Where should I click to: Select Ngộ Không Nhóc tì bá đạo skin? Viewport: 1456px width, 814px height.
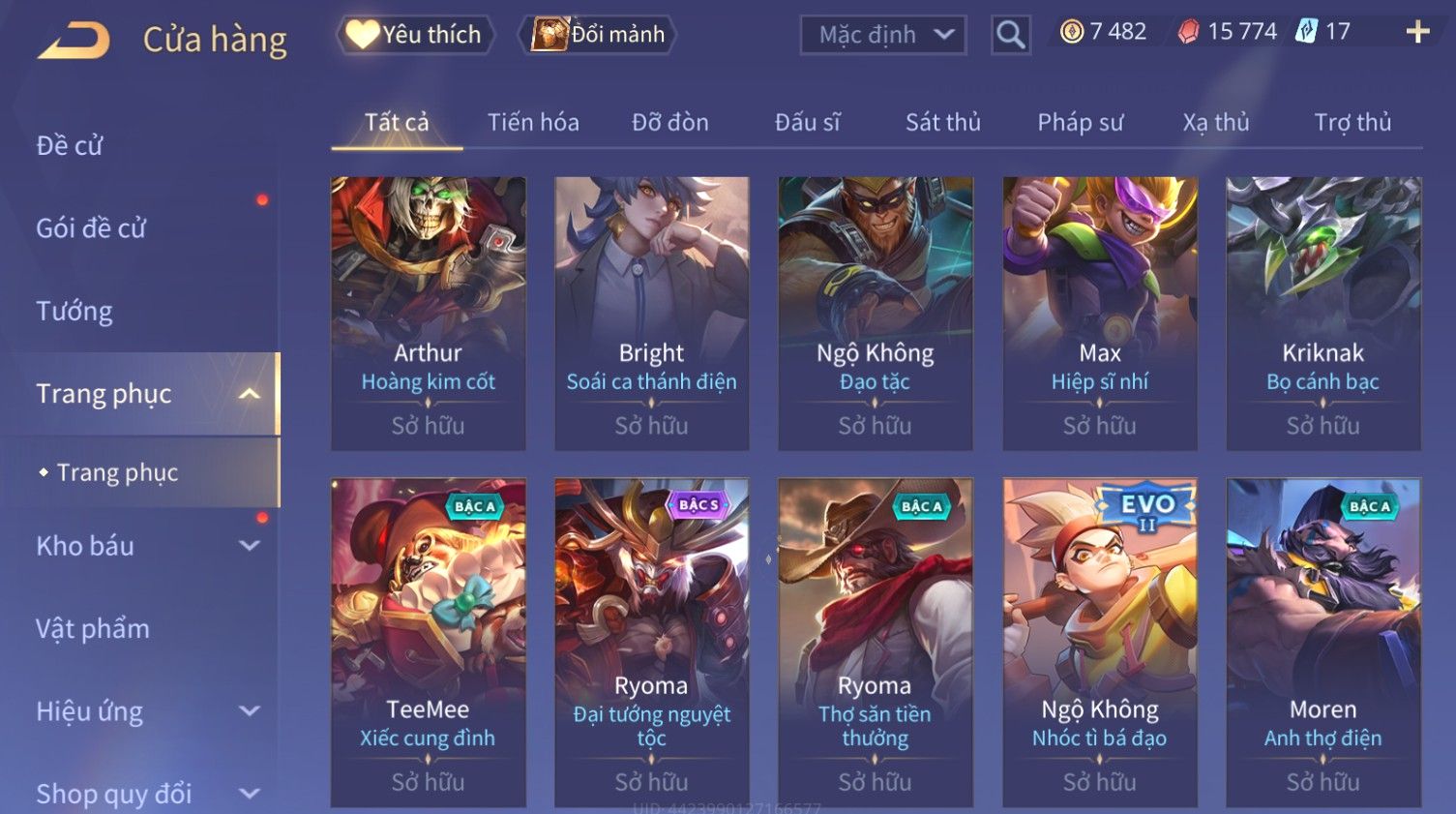[x=1100, y=643]
